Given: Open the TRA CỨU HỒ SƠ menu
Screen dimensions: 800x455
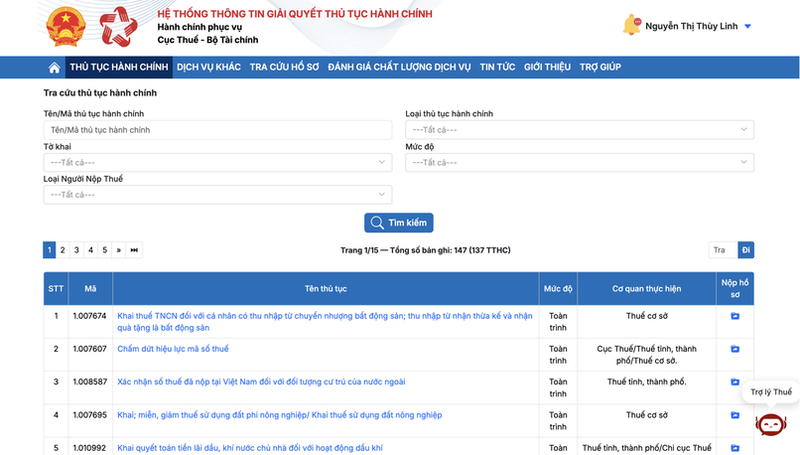Looking at the screenshot, I should (284, 67).
